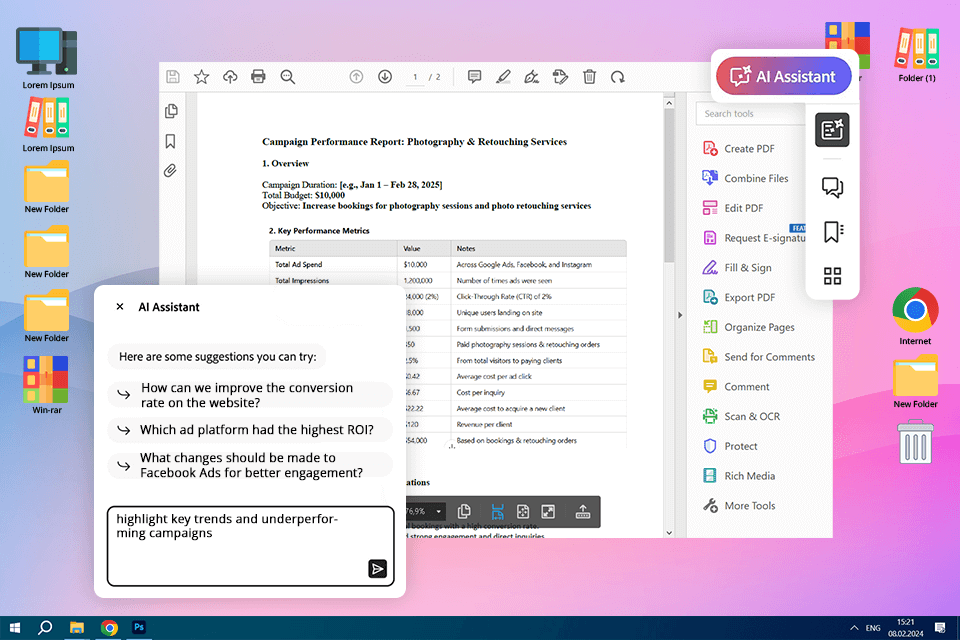Click the magnifier search icon in toolbar

tap(288, 77)
